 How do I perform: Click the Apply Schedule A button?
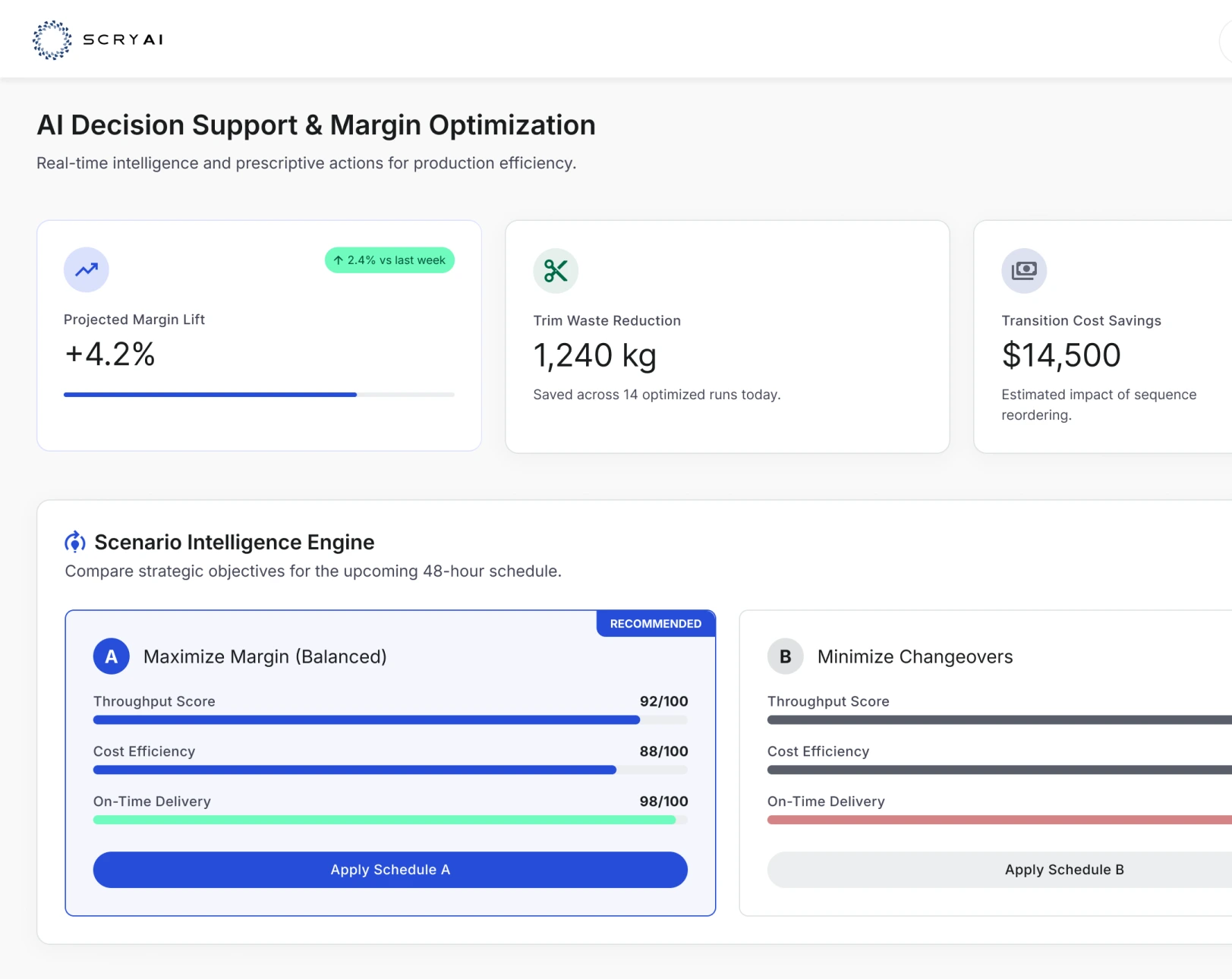(390, 870)
